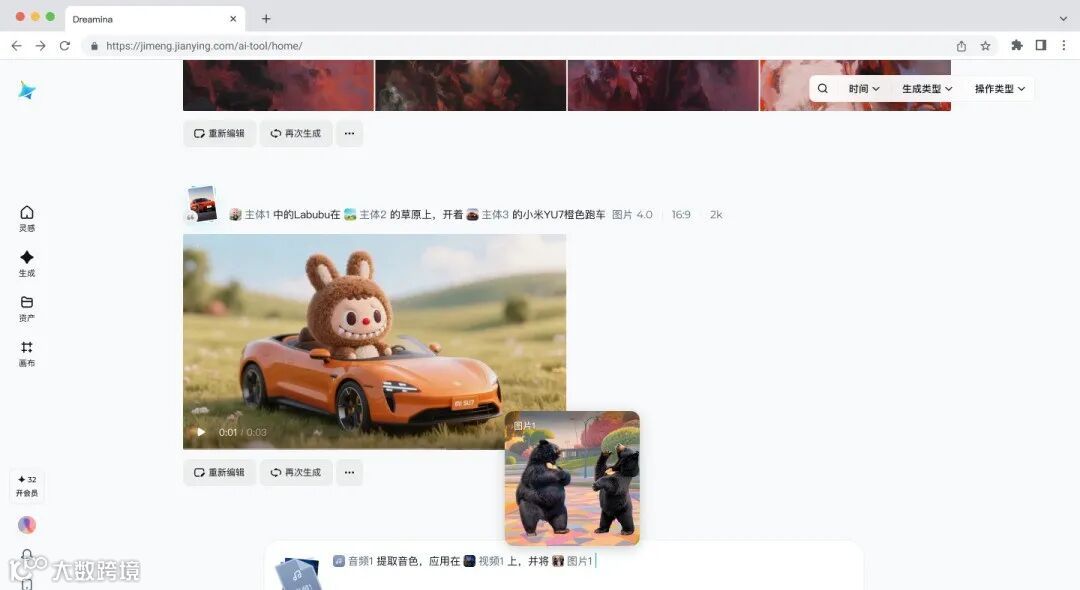Screen dimensions: 1080x590
Task: Click the 2k resolution label
Action: tap(716, 215)
